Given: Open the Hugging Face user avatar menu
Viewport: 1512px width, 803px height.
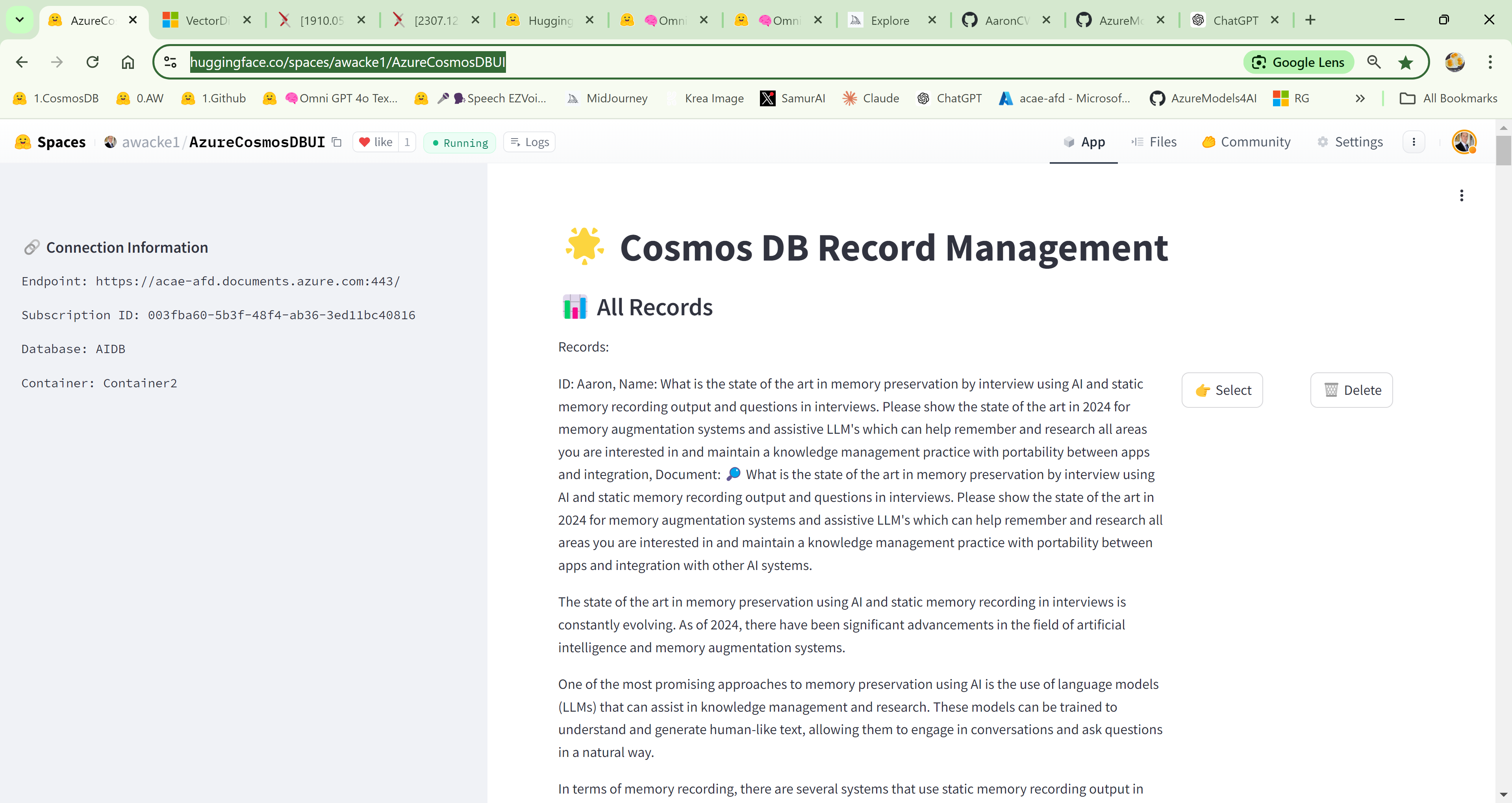Looking at the screenshot, I should coord(1464,142).
